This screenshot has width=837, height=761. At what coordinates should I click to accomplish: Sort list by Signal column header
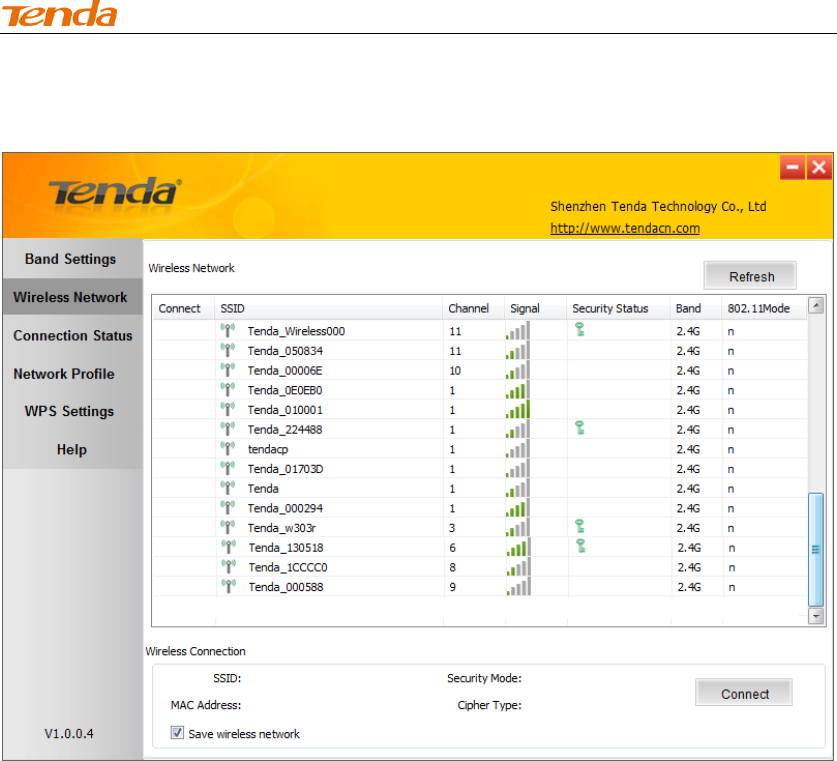[x=535, y=308]
